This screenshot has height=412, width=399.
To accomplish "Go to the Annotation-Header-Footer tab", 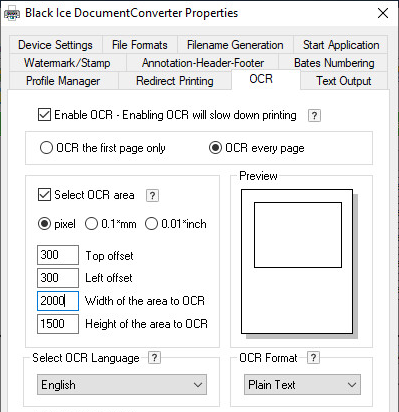I will click(x=203, y=63).
